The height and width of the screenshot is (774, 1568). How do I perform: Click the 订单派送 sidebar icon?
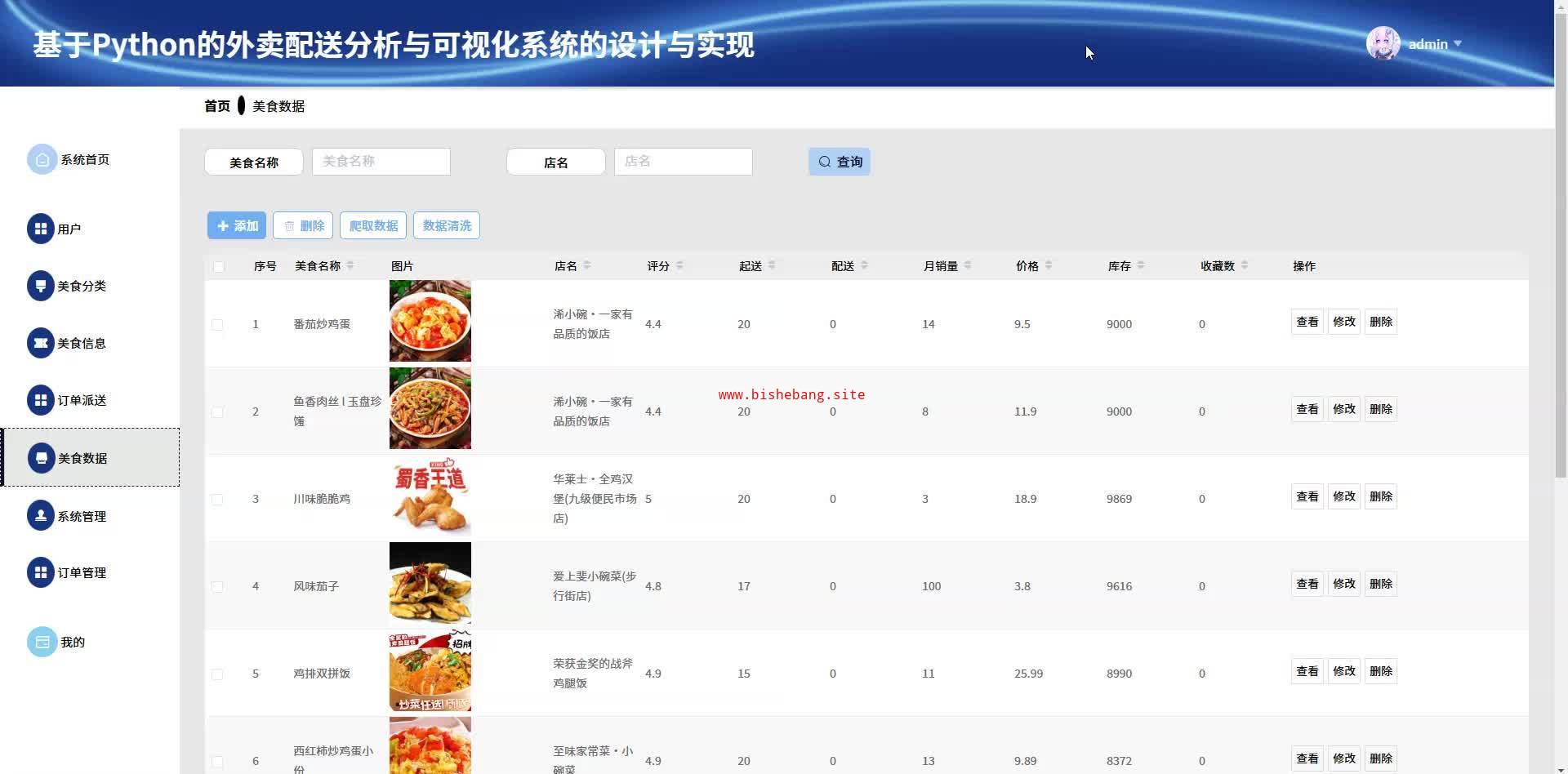pyautogui.click(x=40, y=401)
